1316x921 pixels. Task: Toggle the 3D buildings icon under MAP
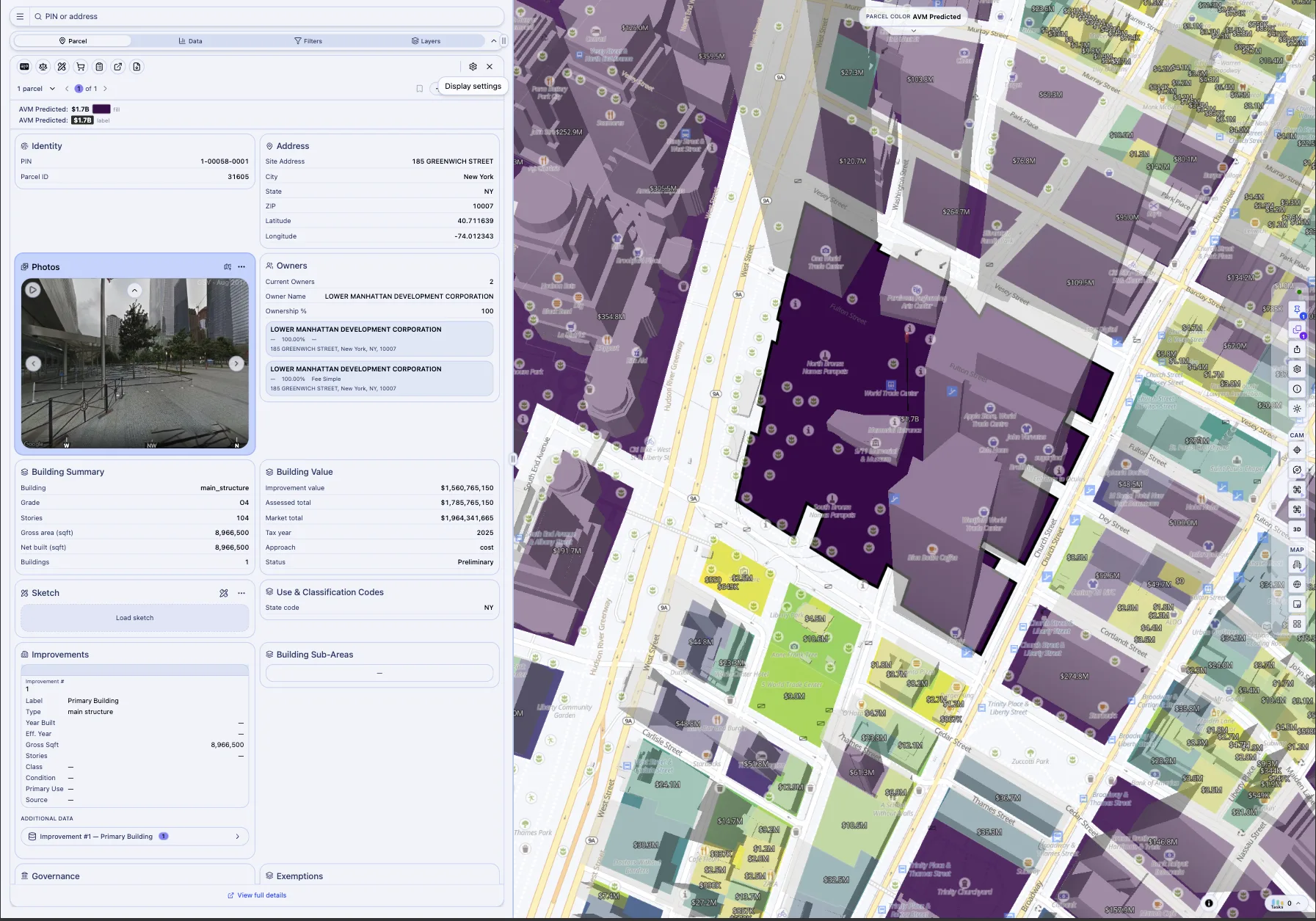[1297, 564]
